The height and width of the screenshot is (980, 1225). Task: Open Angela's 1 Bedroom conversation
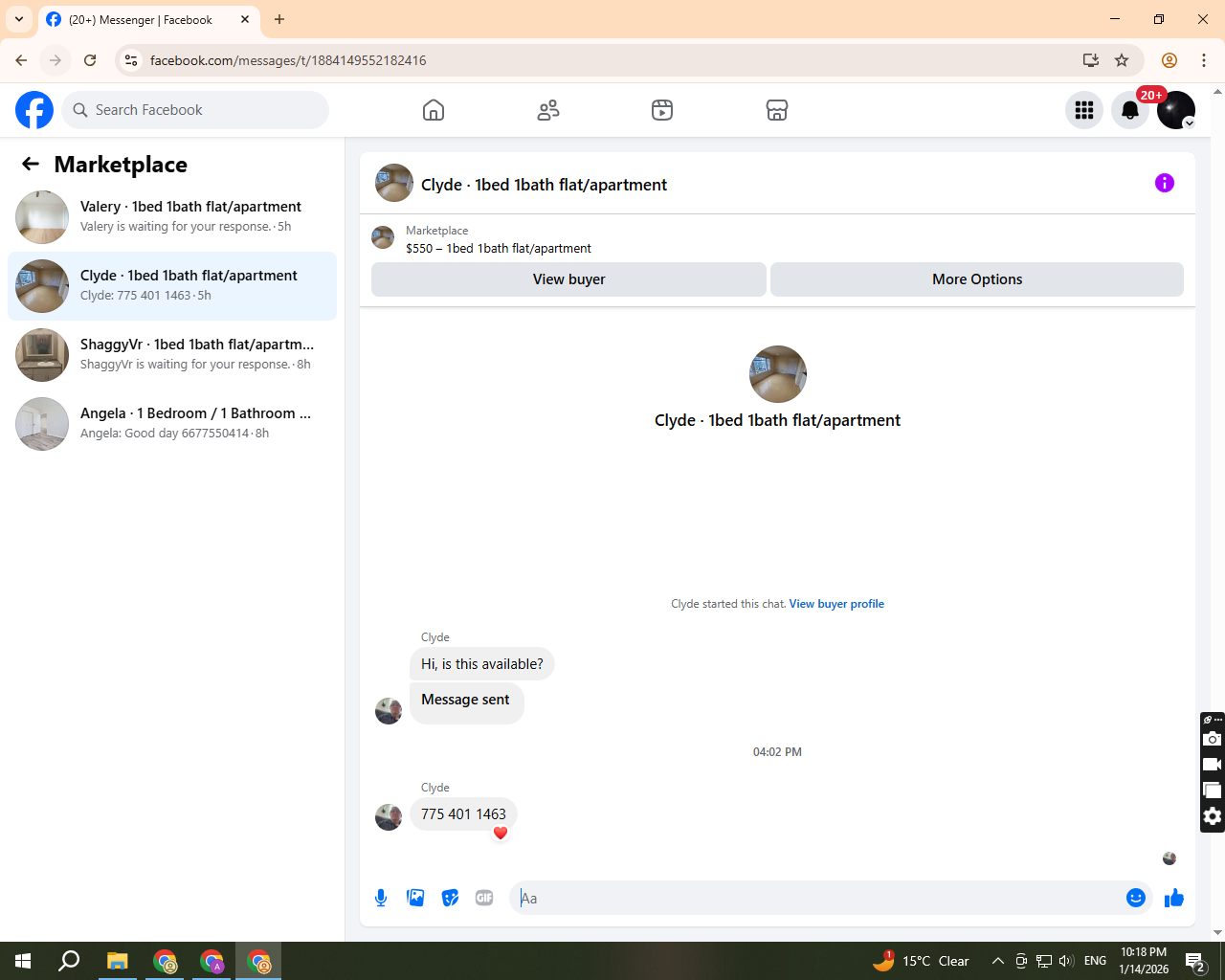[x=172, y=424]
